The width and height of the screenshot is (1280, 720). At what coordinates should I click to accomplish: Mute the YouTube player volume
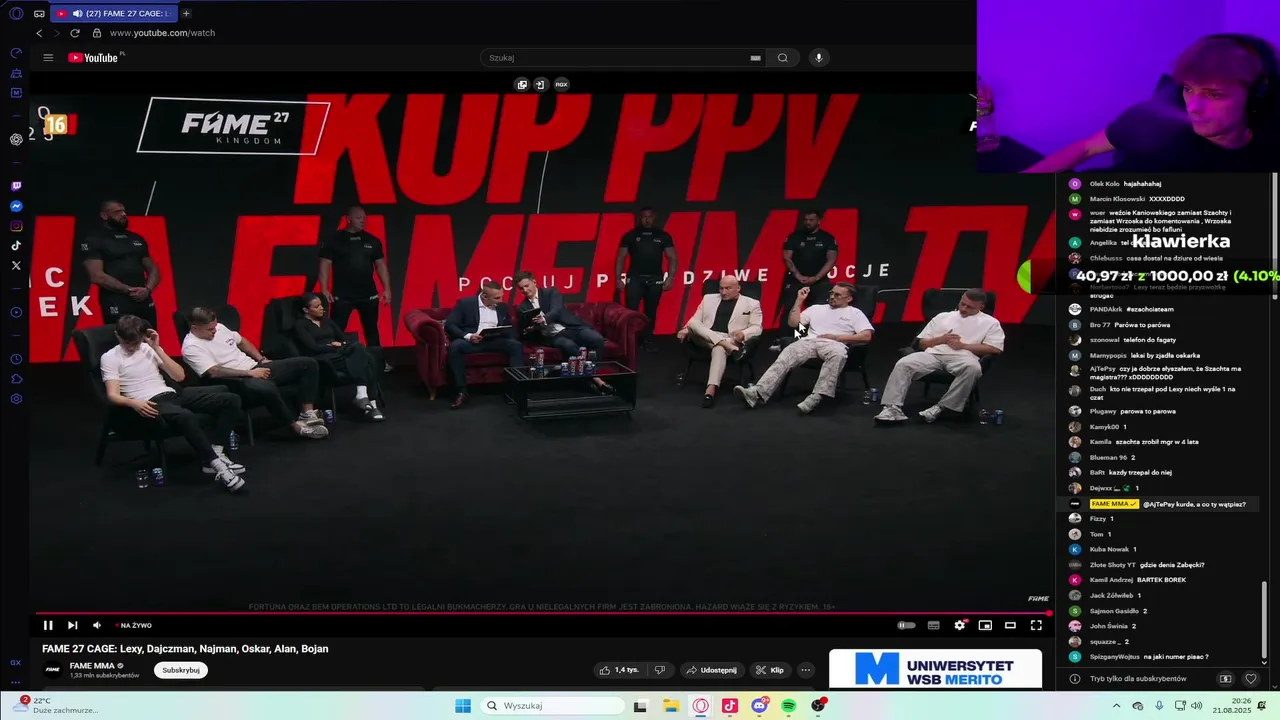97,625
